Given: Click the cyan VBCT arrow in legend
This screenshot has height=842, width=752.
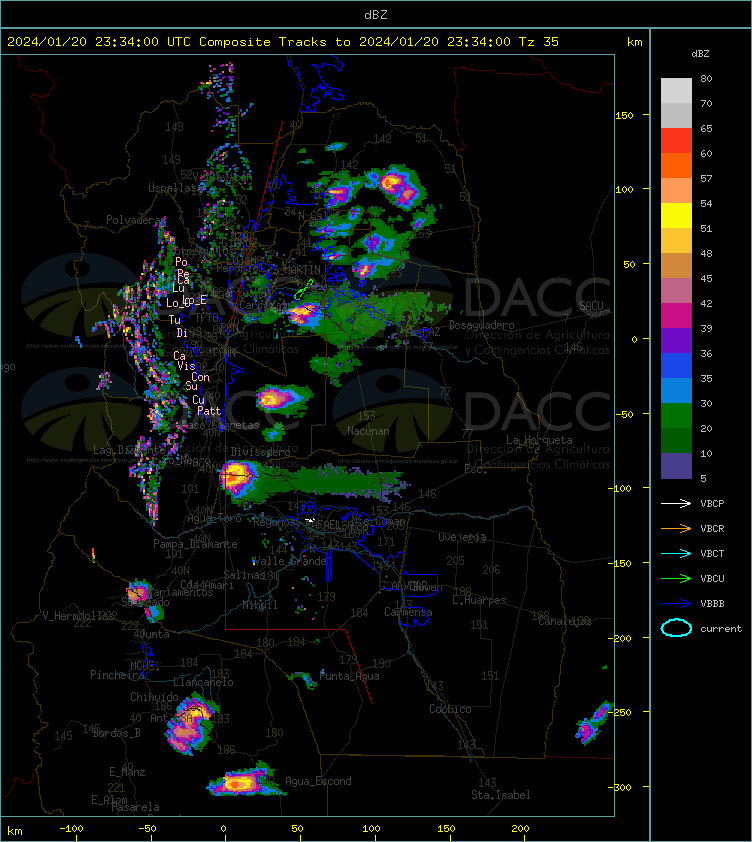Looking at the screenshot, I should (676, 553).
